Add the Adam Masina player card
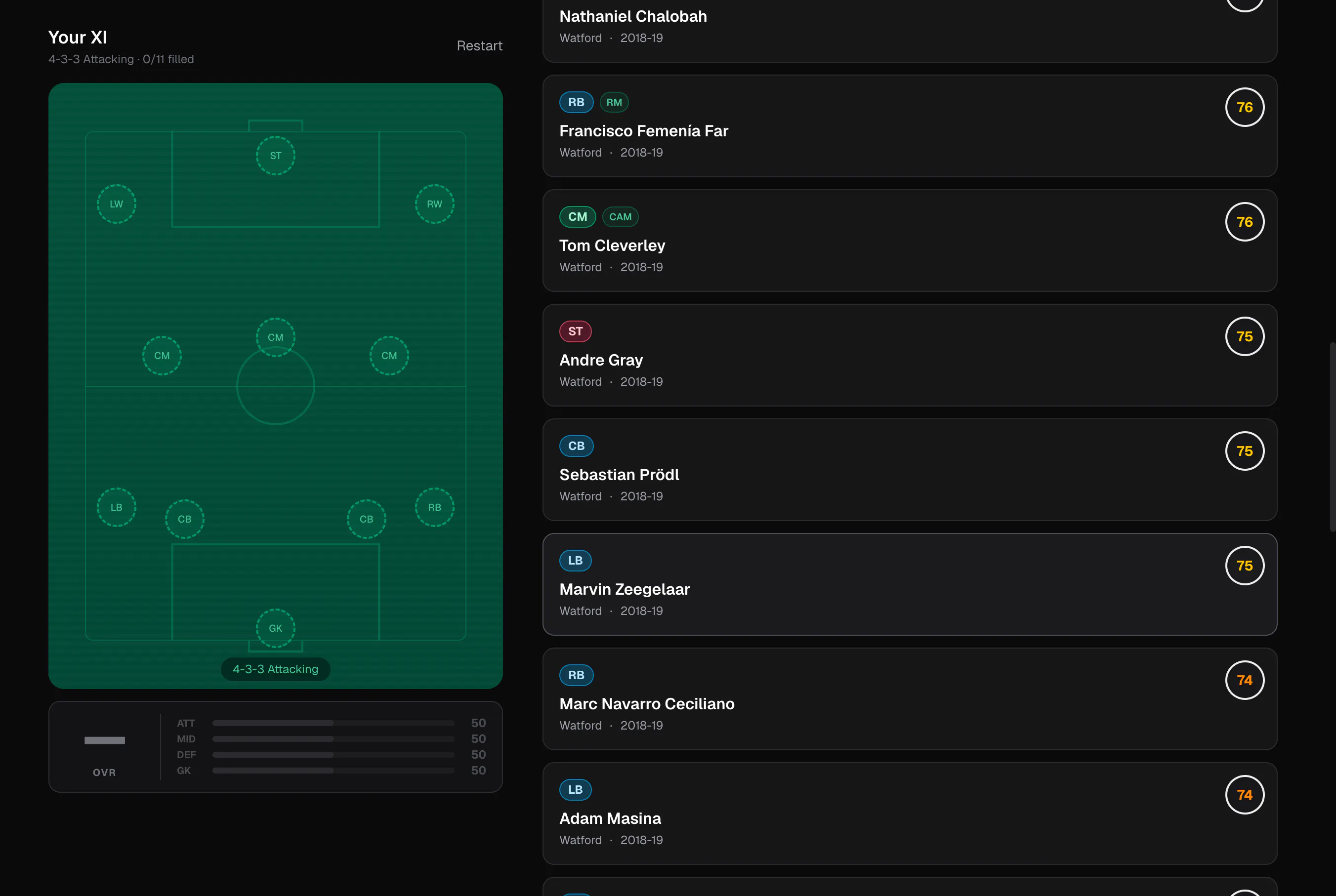This screenshot has width=1336, height=896. 910,813
